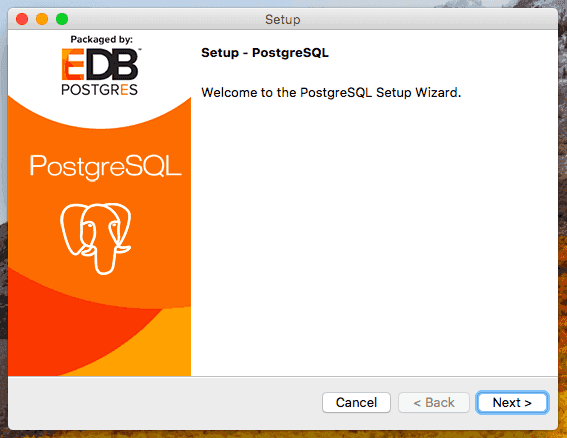Click the 'Packaged by:' label
The image size is (567, 438).
click(x=102, y=39)
